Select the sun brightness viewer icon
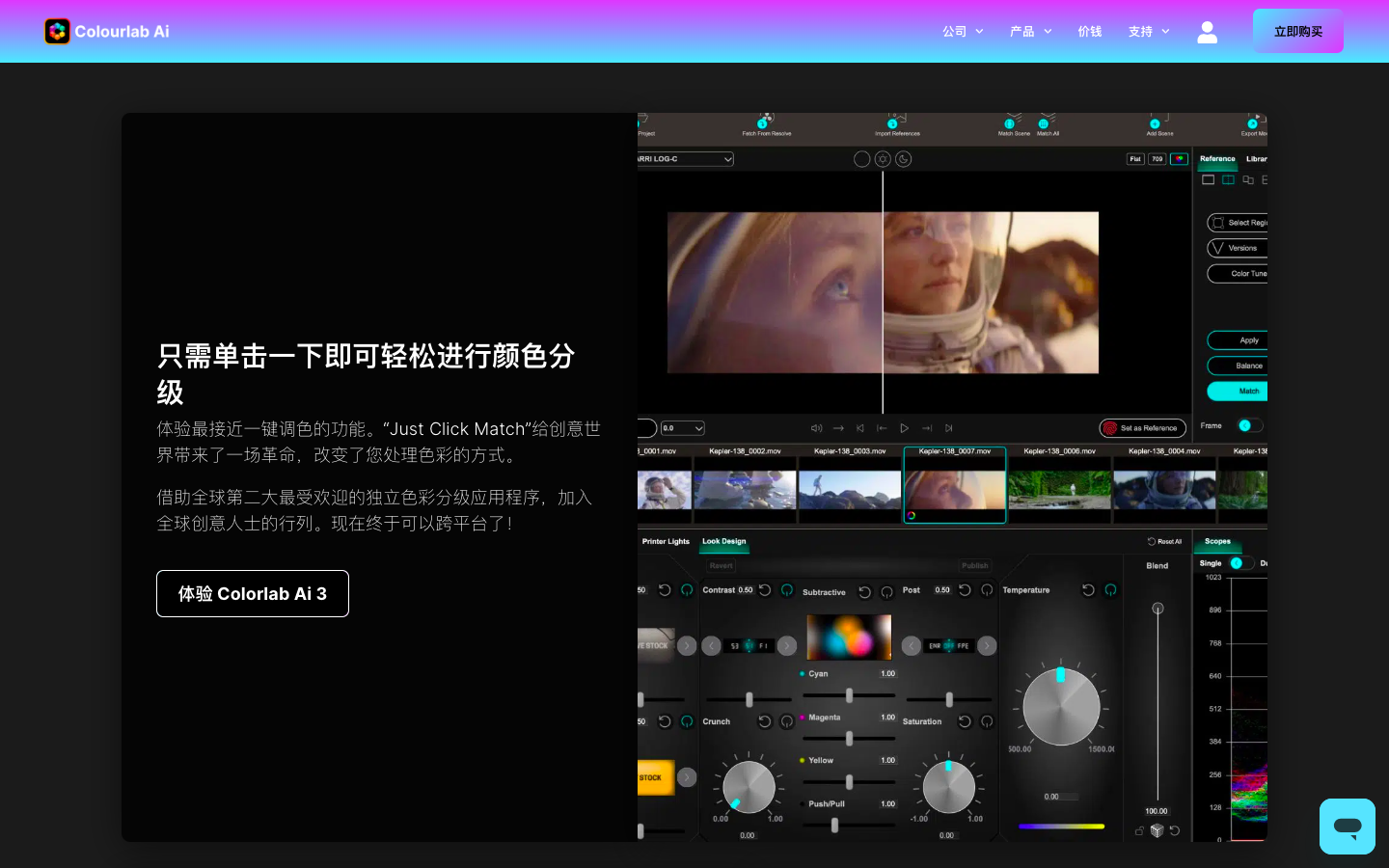The width and height of the screenshot is (1389, 868). [x=883, y=159]
